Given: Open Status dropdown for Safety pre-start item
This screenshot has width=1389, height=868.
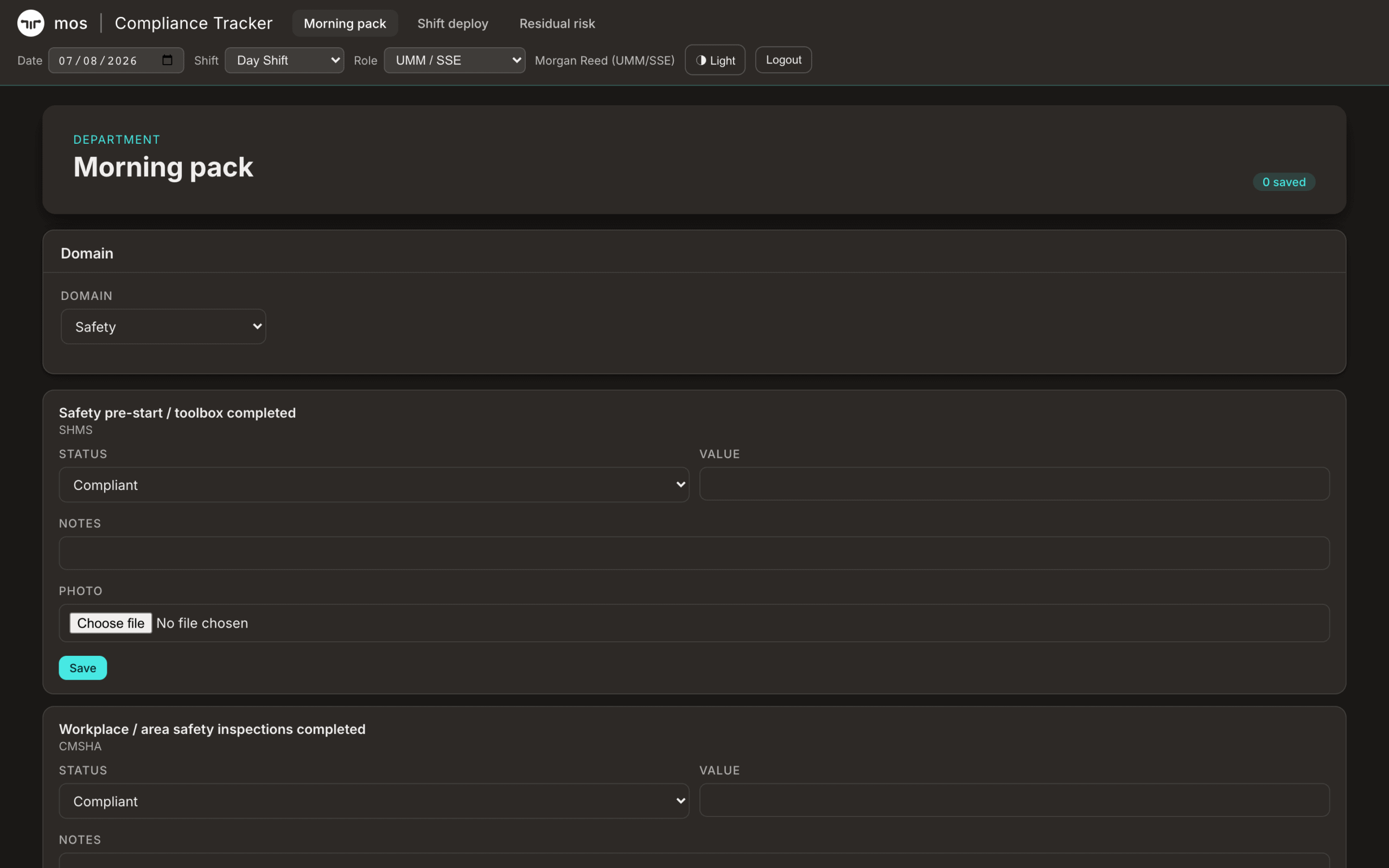Looking at the screenshot, I should [x=374, y=484].
